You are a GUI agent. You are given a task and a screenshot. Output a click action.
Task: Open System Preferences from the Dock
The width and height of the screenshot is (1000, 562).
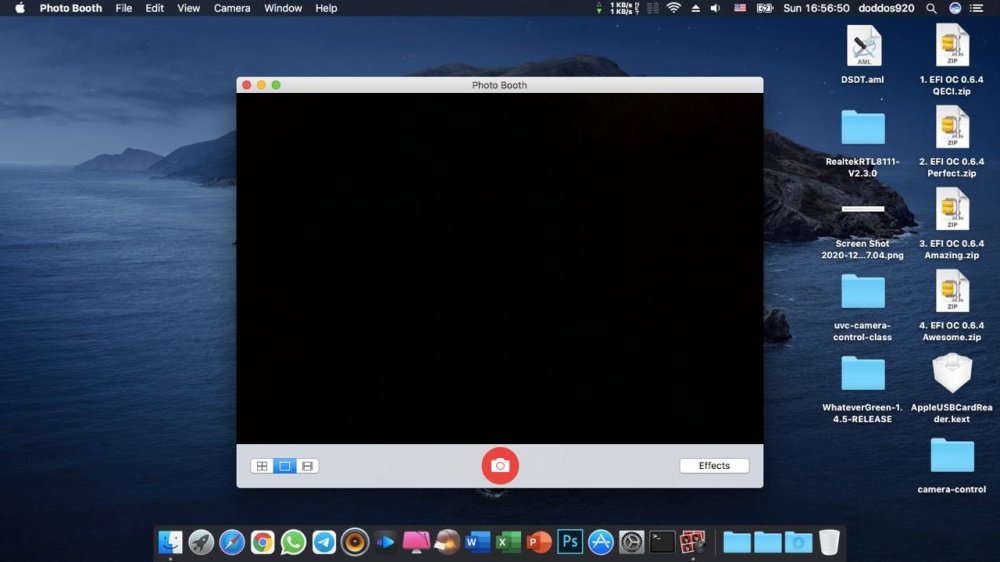(x=631, y=542)
